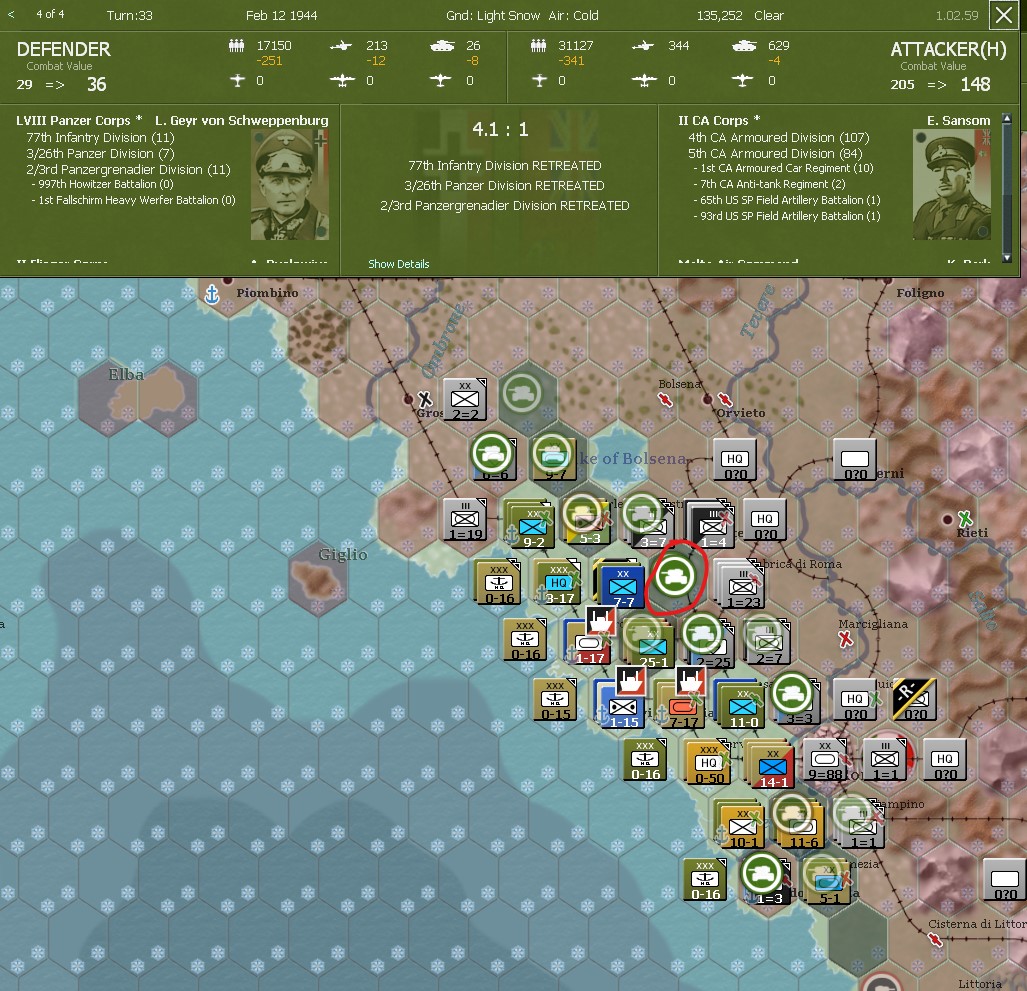The width and height of the screenshot is (1027, 991).
Task: Go to the previous combat report arrow
Action: 10,14
